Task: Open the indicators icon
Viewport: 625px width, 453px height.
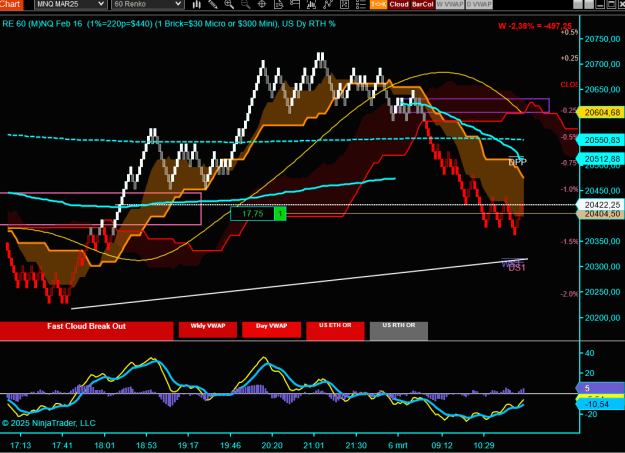Action: [311, 4]
